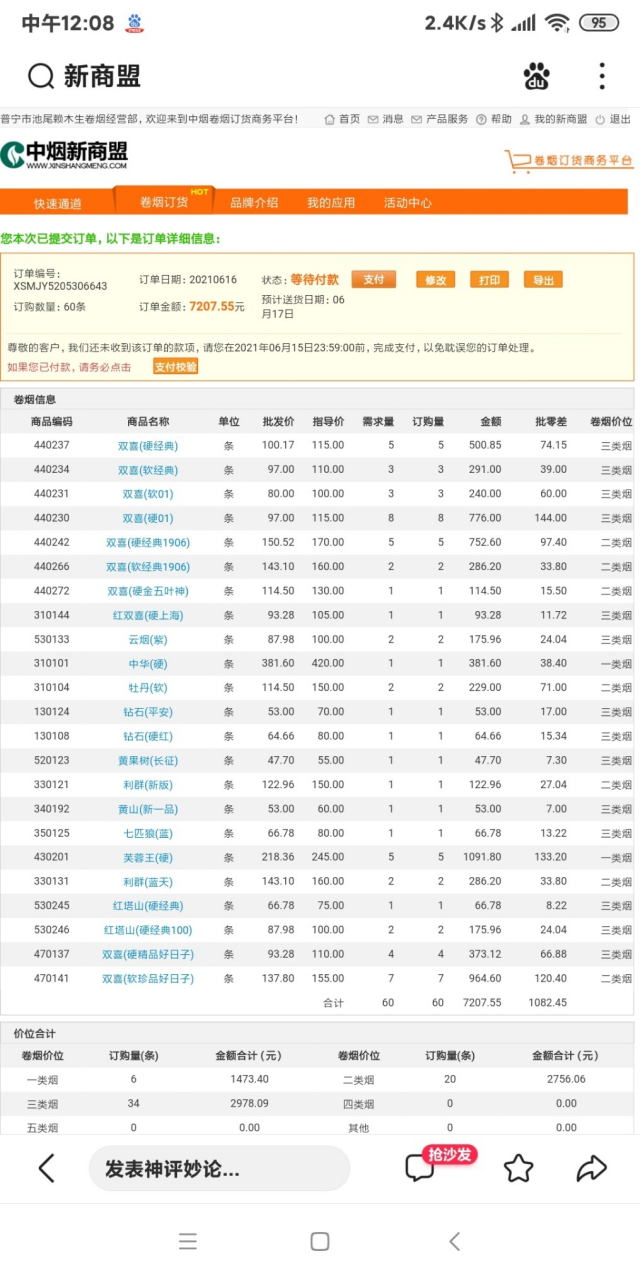Click the 卷烟订货商务平台 cart banner
640x1280 pixels.
(x=569, y=160)
